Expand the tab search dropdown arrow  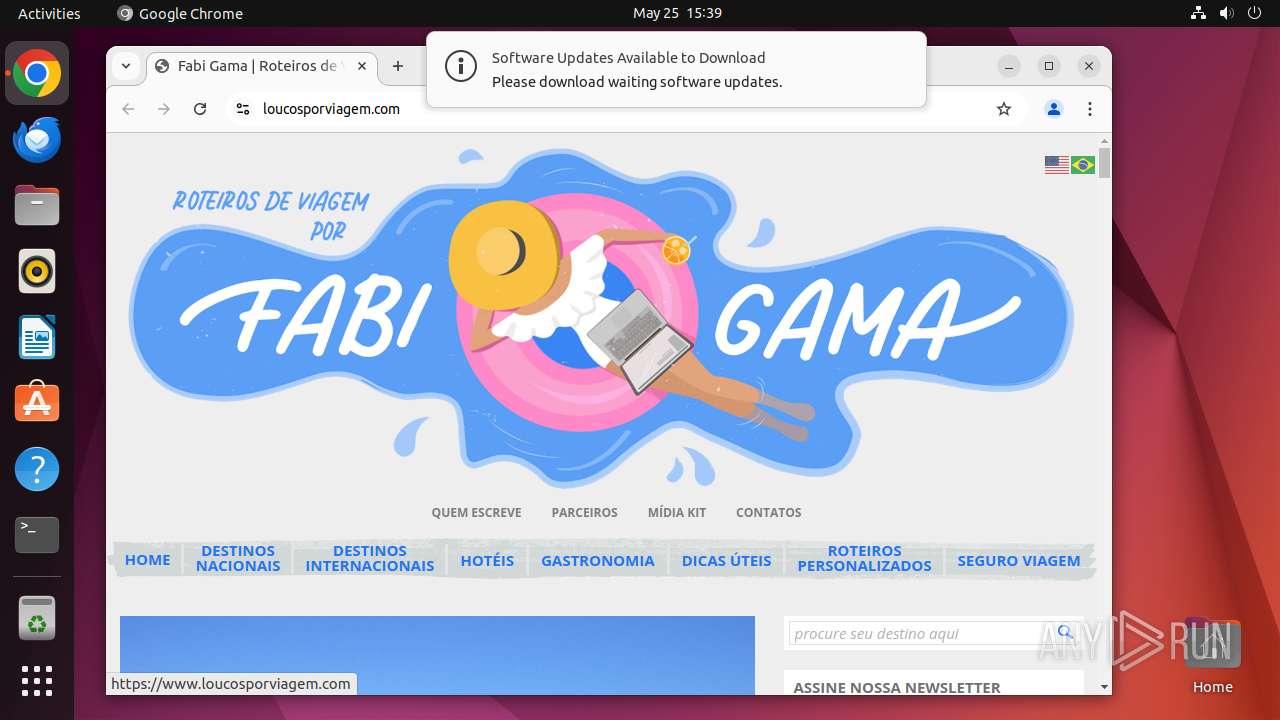[x=126, y=66]
